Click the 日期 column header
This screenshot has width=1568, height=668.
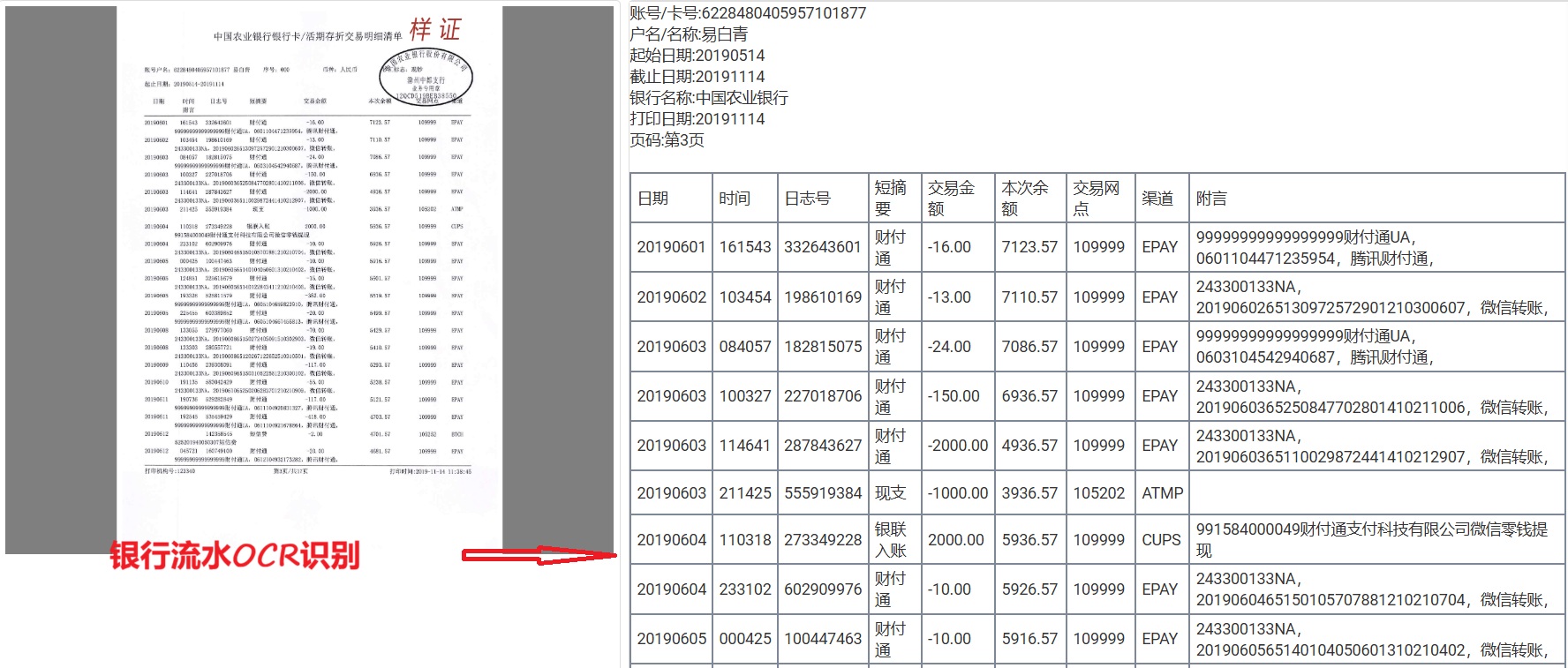click(x=671, y=199)
